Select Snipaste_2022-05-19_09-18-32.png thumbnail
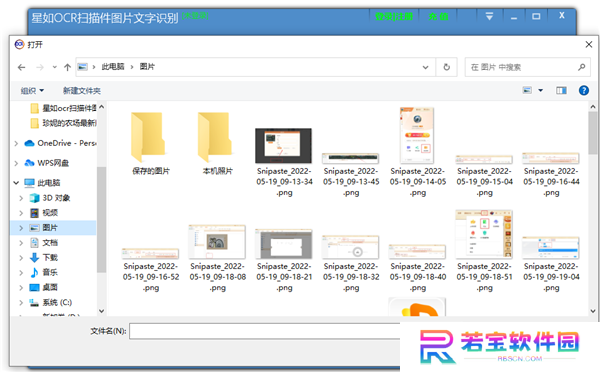 tap(351, 247)
